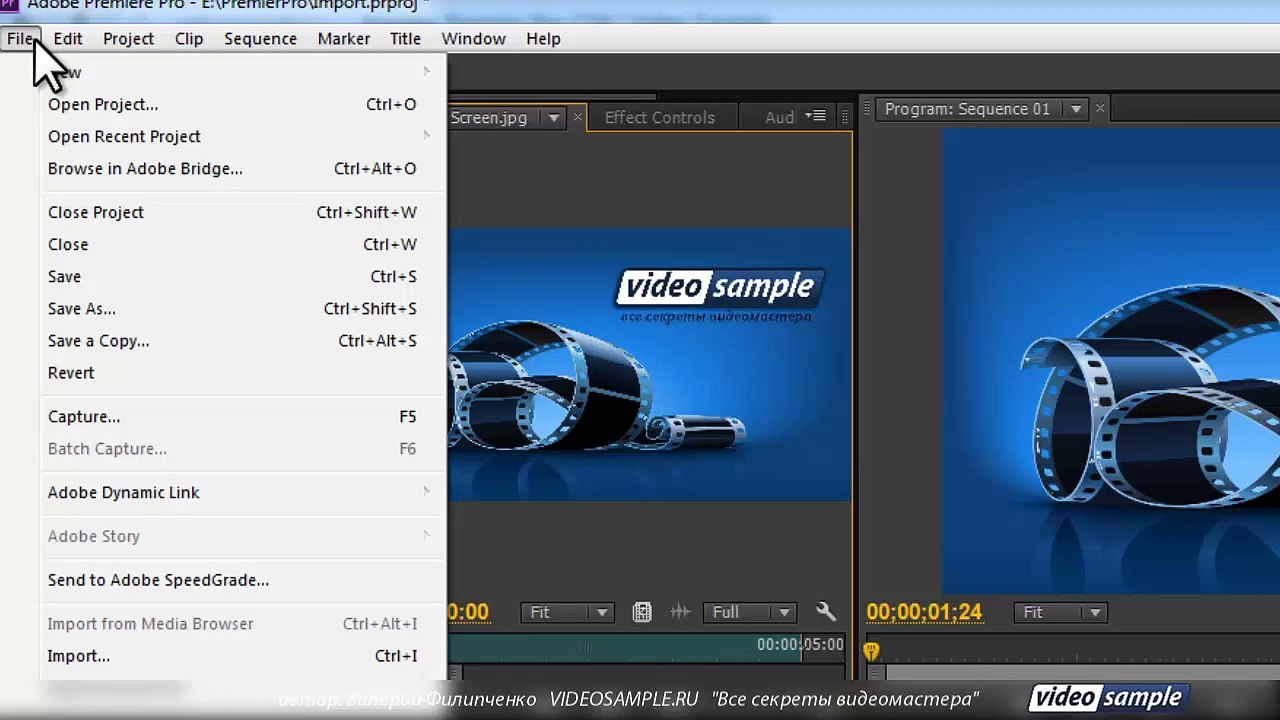Open the Full playback resolution dropdown
This screenshot has width=1280, height=720.
(750, 612)
